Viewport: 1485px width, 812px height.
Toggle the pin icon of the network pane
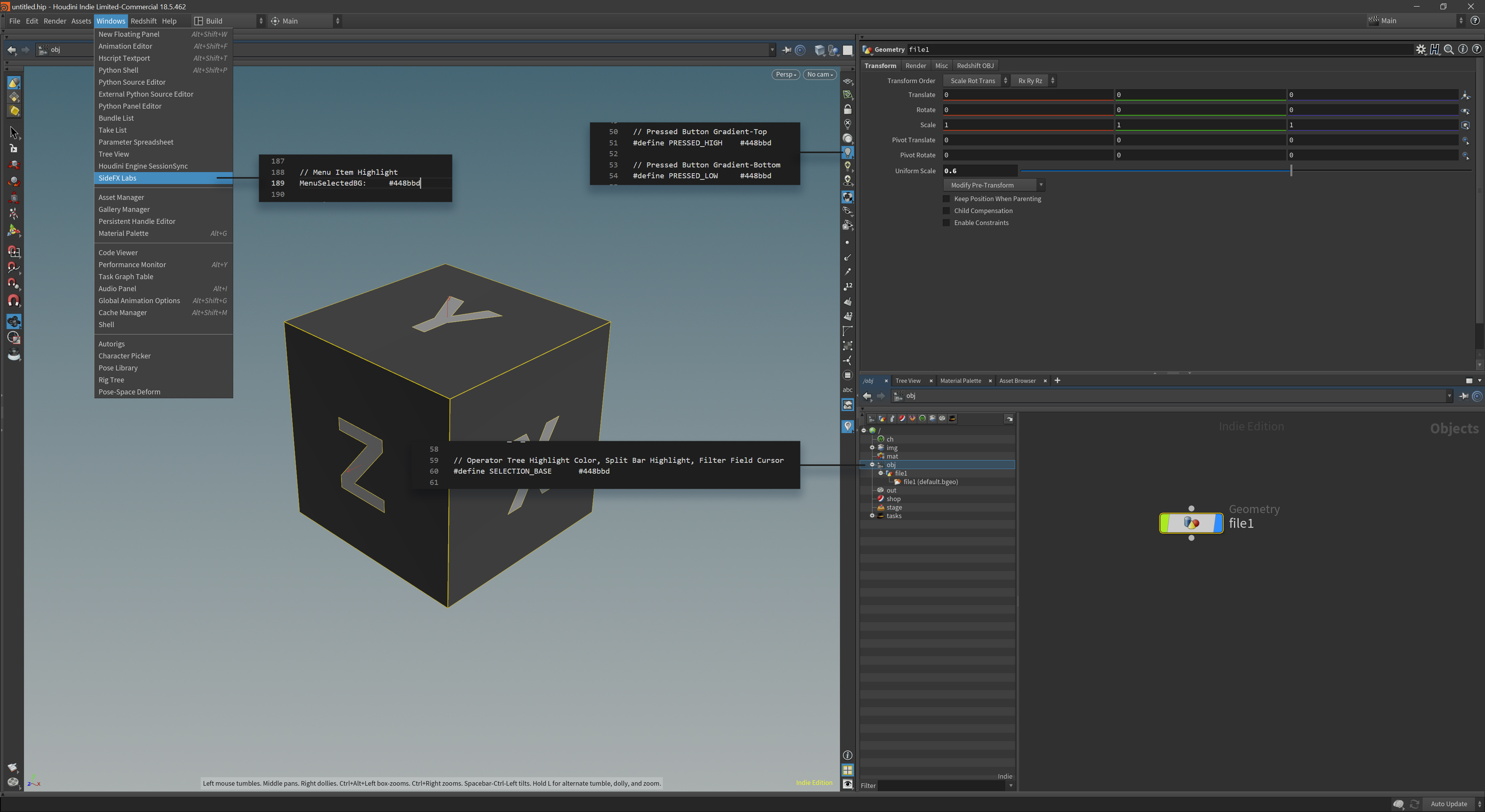click(1463, 396)
